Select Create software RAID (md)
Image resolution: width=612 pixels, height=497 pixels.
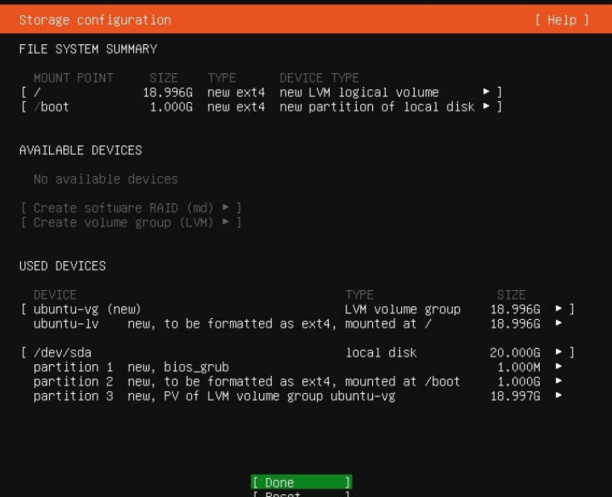tap(131, 208)
